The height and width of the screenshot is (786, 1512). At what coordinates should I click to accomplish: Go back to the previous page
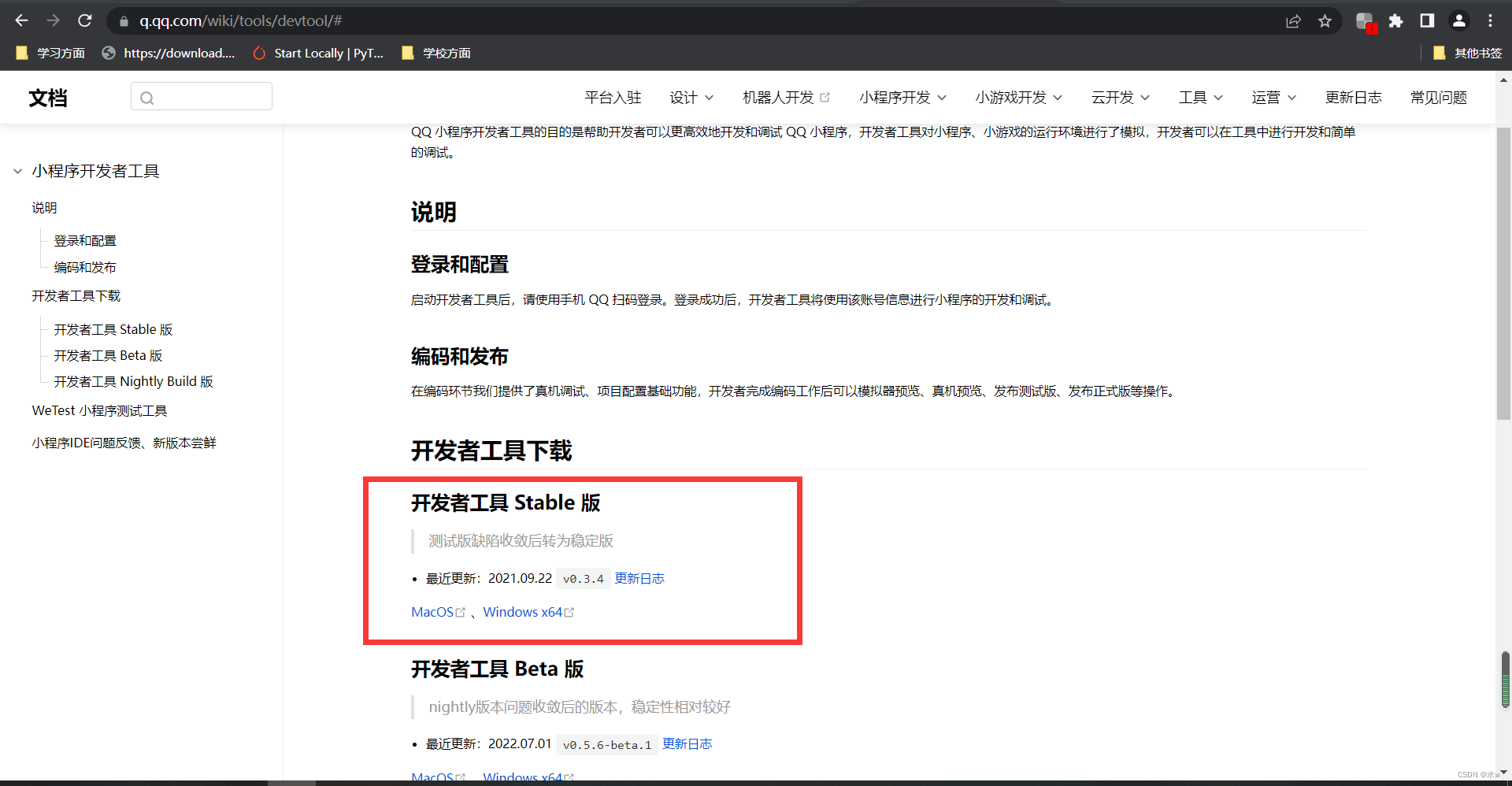[21, 20]
